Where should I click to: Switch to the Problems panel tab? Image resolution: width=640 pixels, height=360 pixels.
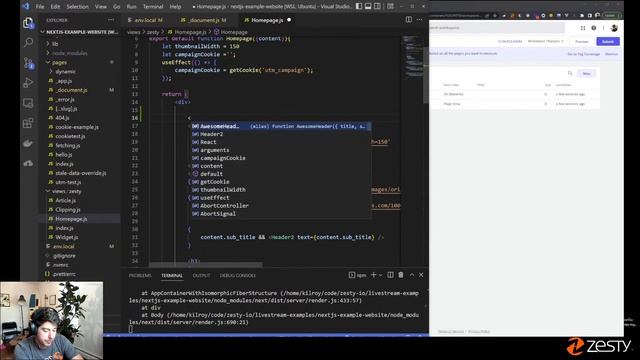[x=140, y=276]
